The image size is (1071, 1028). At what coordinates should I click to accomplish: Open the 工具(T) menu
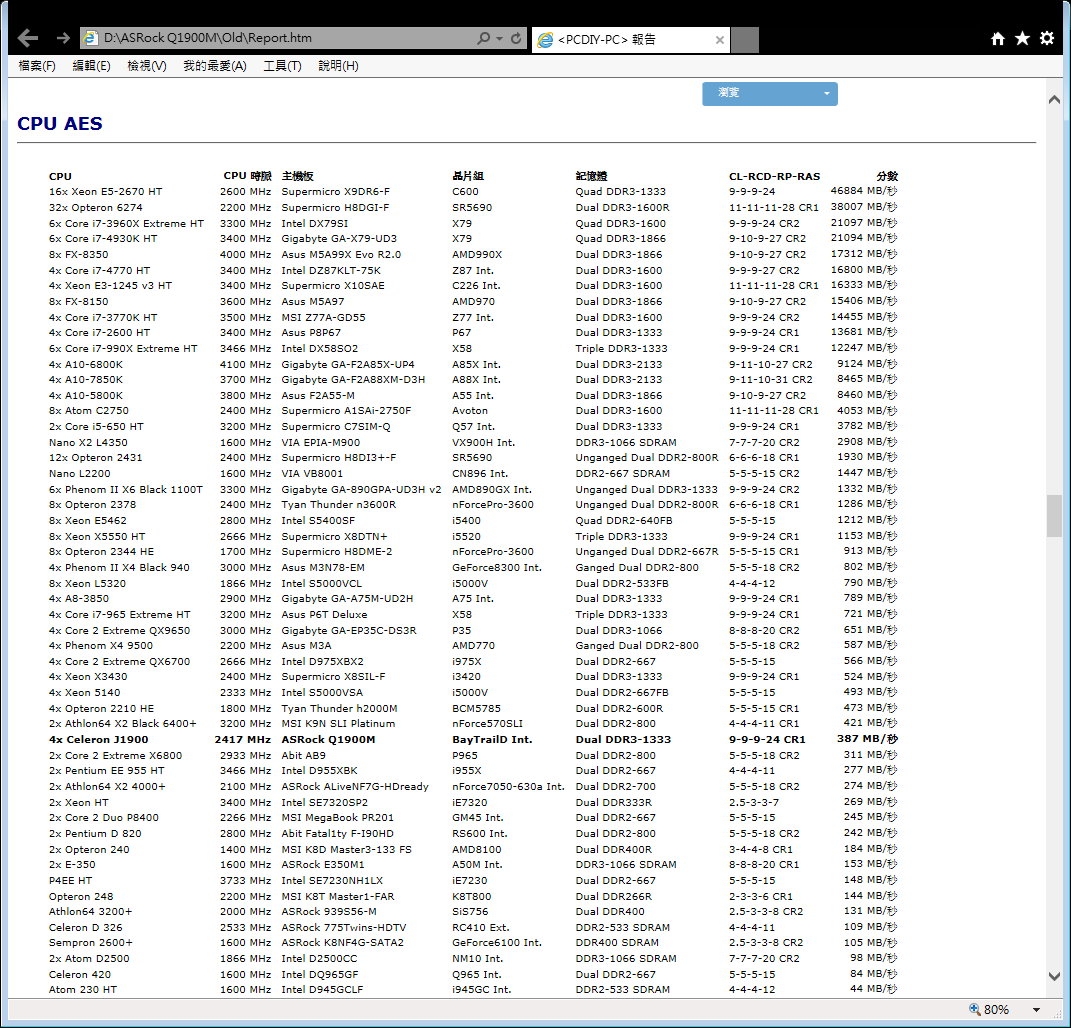pyautogui.click(x=282, y=66)
